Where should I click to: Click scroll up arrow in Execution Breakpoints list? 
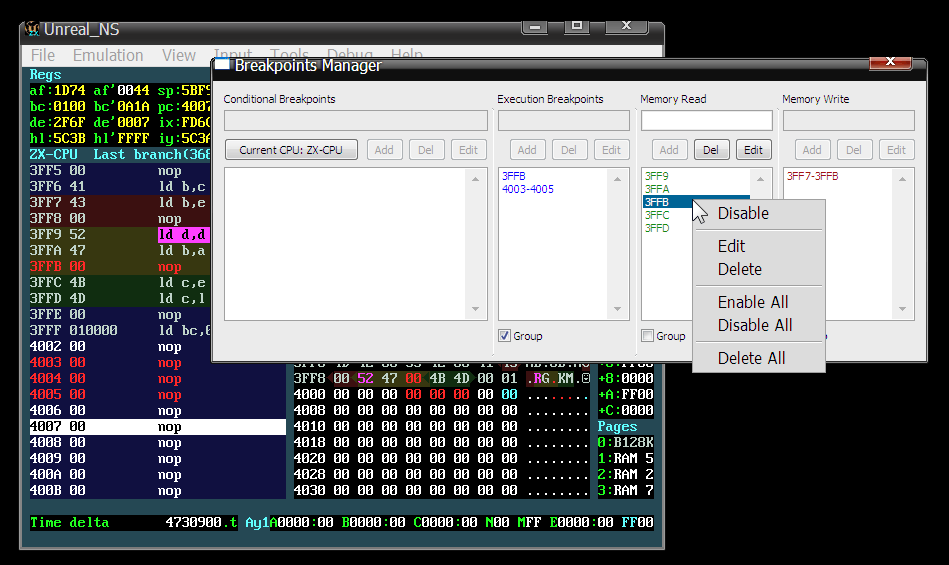617,179
